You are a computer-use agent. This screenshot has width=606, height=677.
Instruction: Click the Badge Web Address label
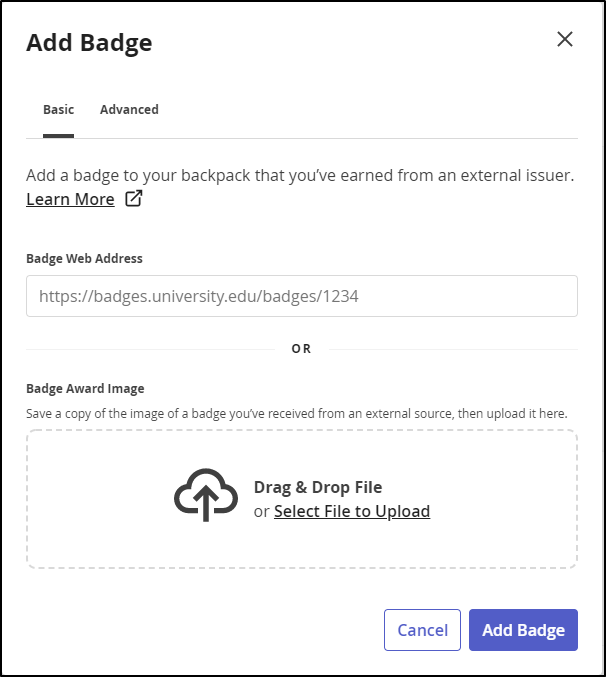(84, 259)
